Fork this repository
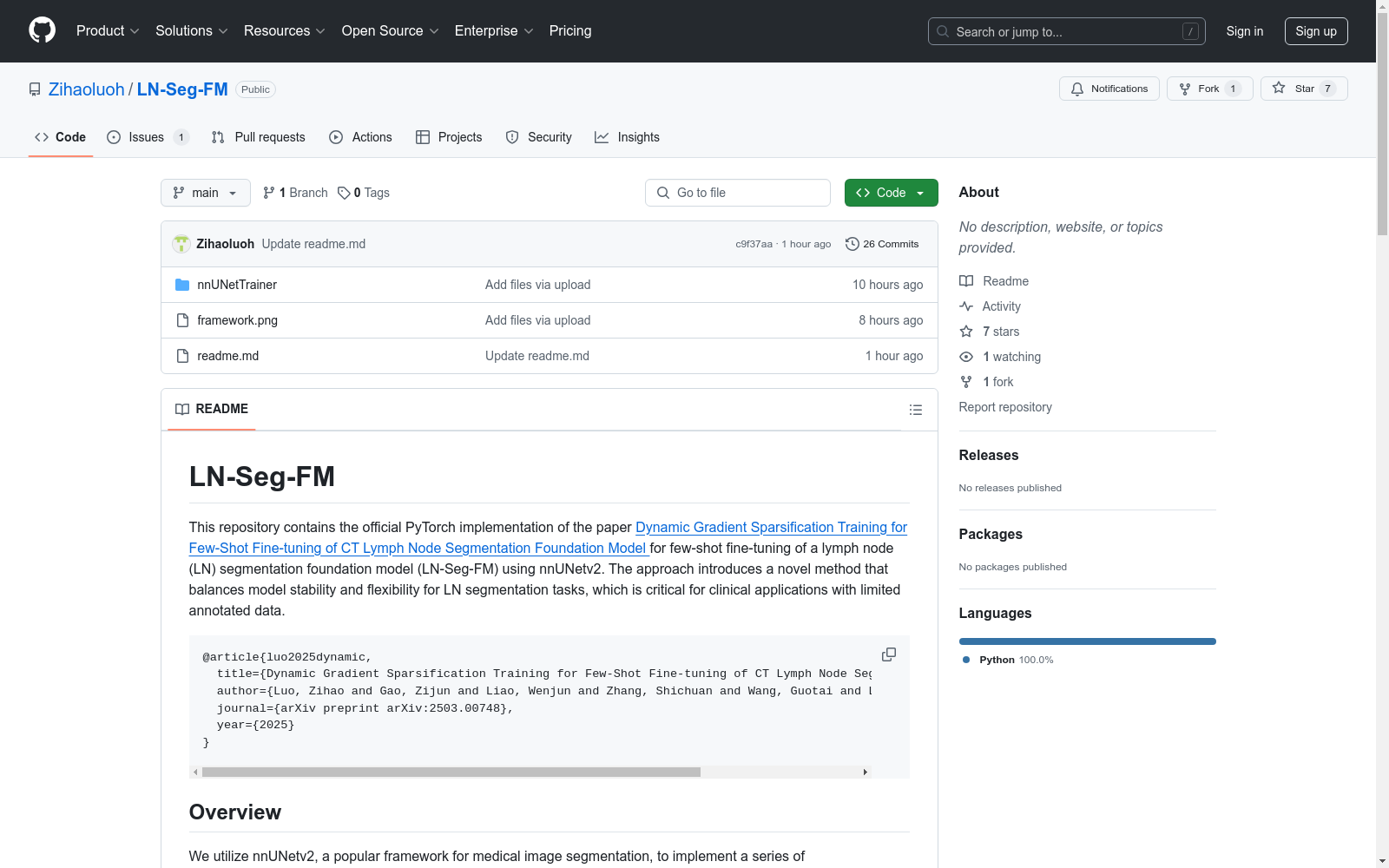 pyautogui.click(x=1209, y=89)
